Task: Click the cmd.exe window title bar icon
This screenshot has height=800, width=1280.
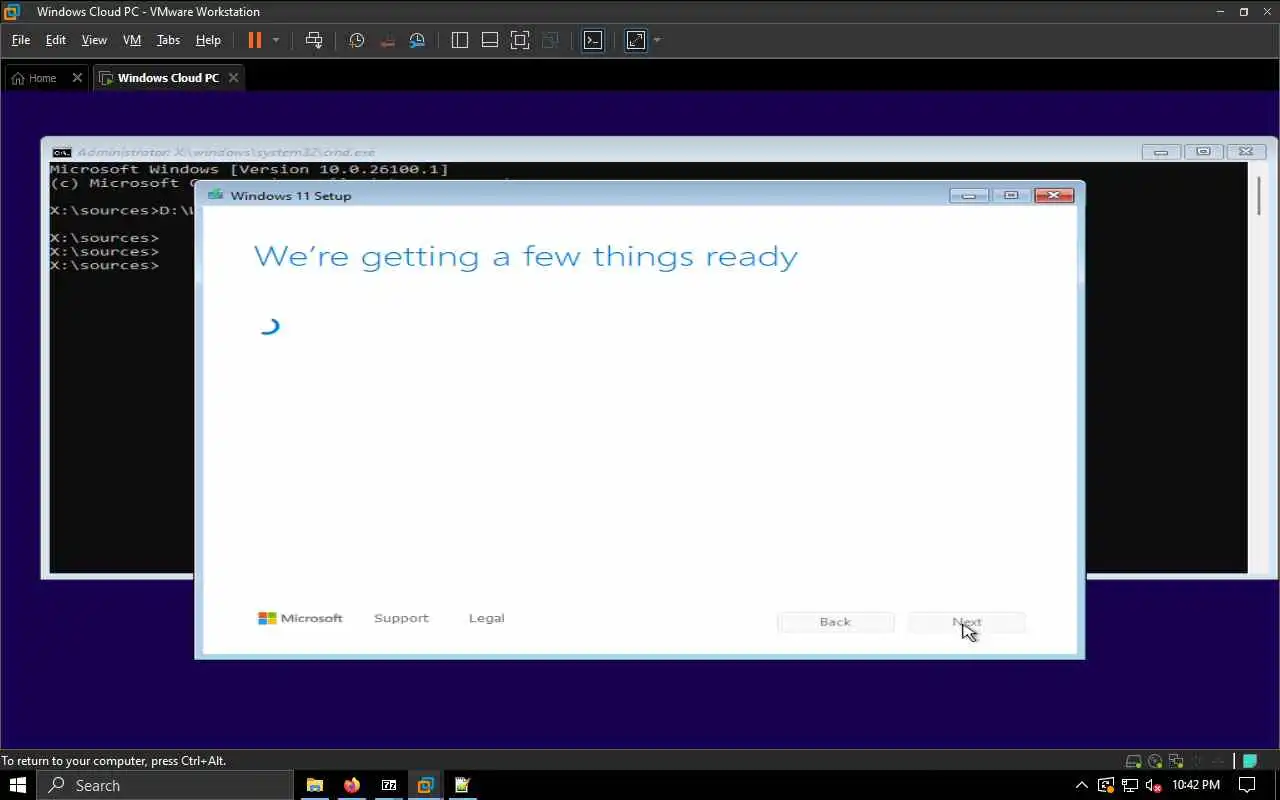Action: (62, 152)
